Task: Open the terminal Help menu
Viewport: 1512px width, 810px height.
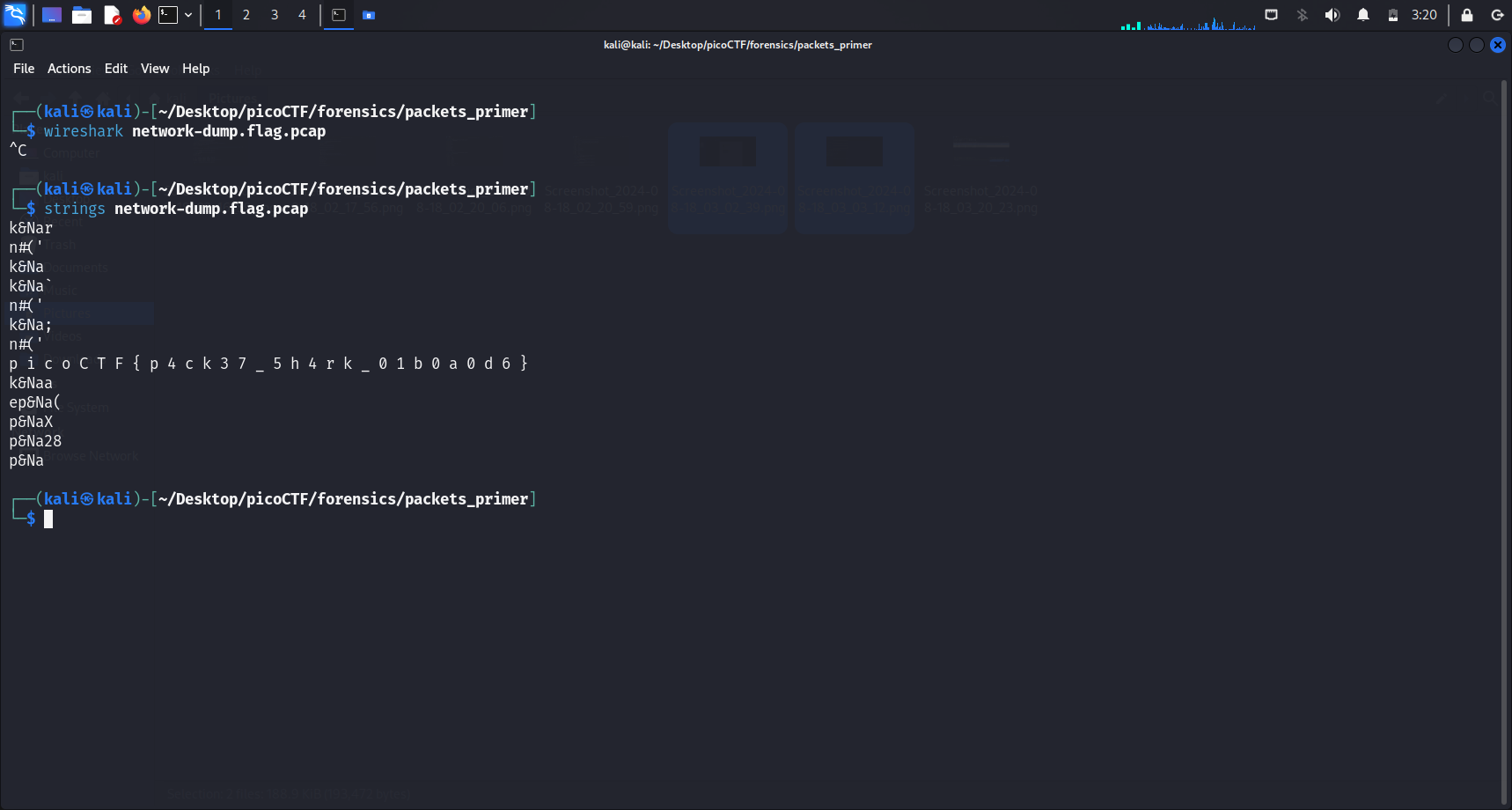Action: pyautogui.click(x=195, y=69)
